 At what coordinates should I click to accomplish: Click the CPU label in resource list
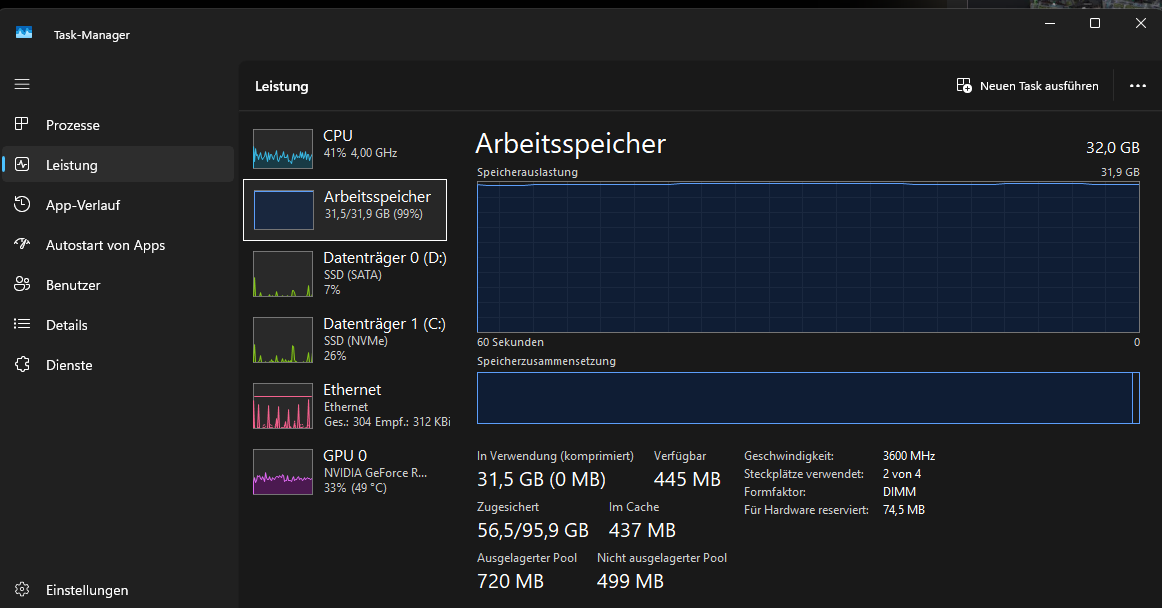click(x=338, y=136)
